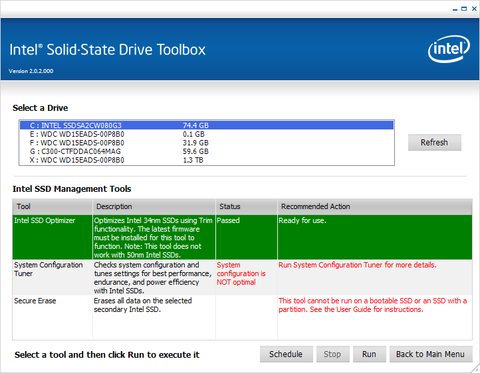Click the Intel logo in the header
Viewport: 480px width, 373px height.
449,49
